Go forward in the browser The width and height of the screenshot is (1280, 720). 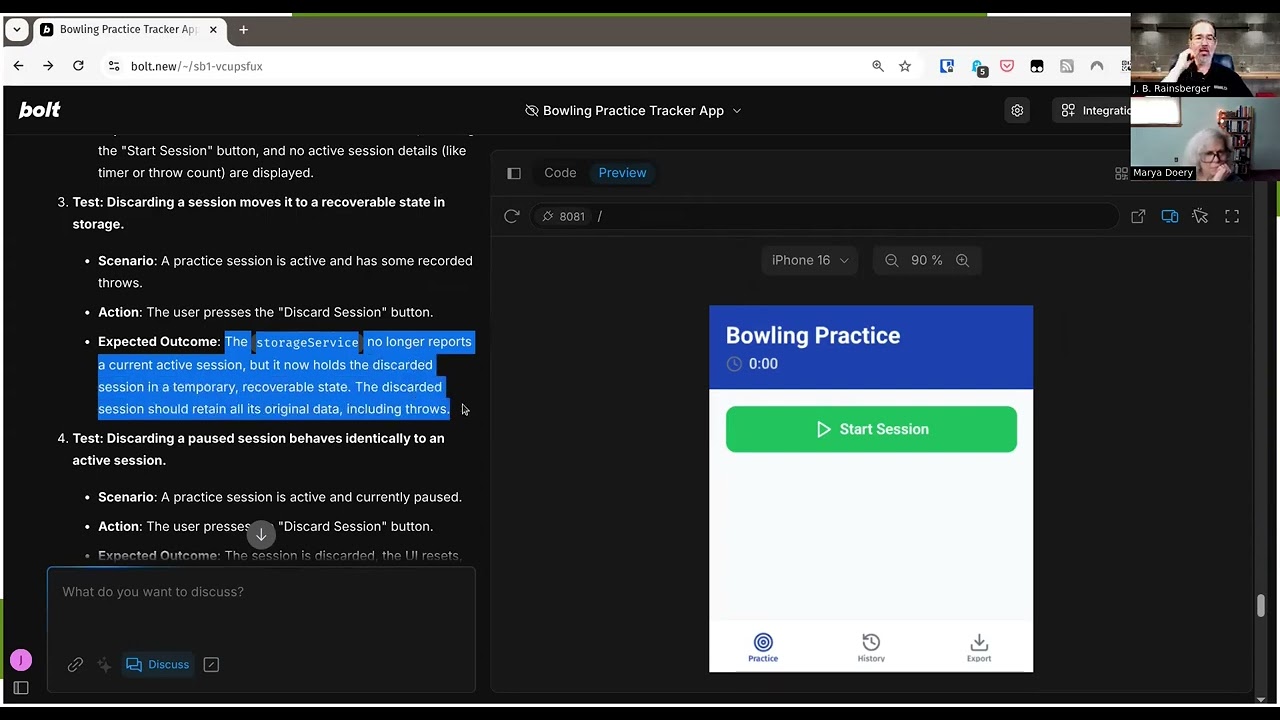coord(48,66)
